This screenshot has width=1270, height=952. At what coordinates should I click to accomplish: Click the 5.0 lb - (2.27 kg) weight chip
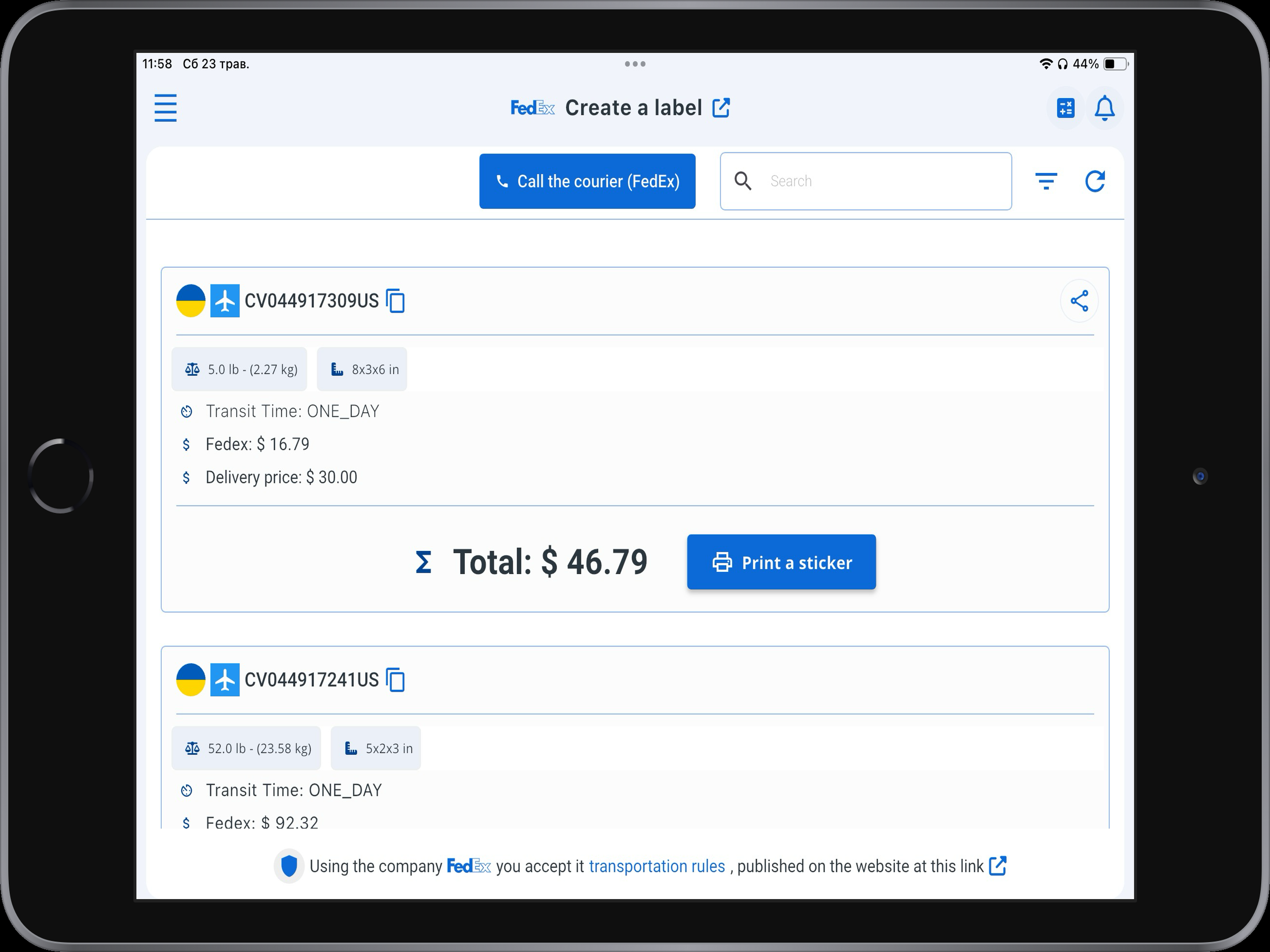point(239,369)
